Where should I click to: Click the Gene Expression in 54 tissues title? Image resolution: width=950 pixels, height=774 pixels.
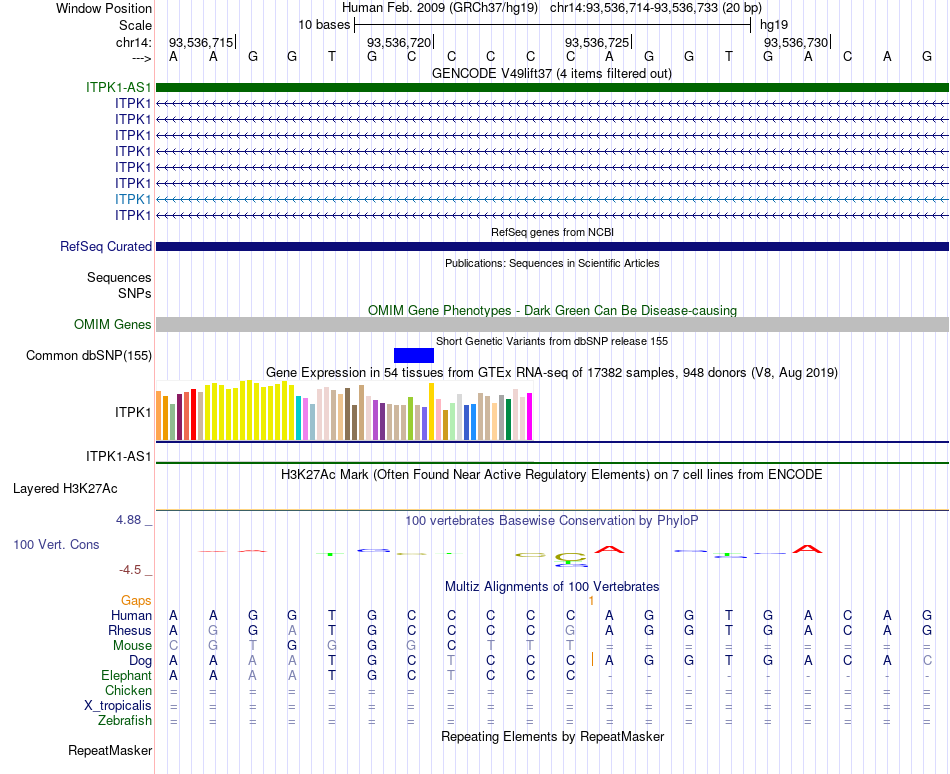(x=552, y=372)
